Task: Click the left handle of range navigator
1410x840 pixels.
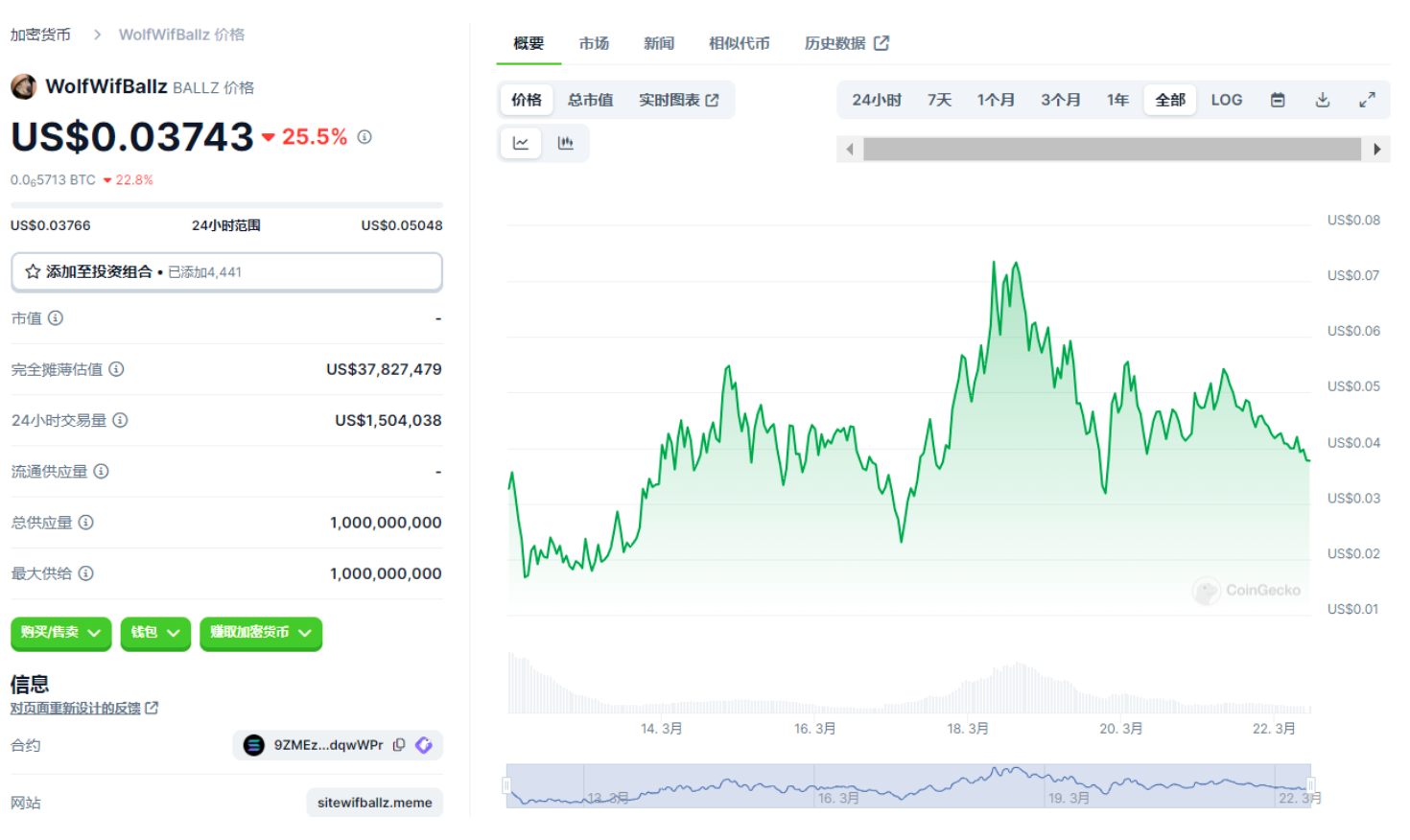Action: (x=506, y=785)
